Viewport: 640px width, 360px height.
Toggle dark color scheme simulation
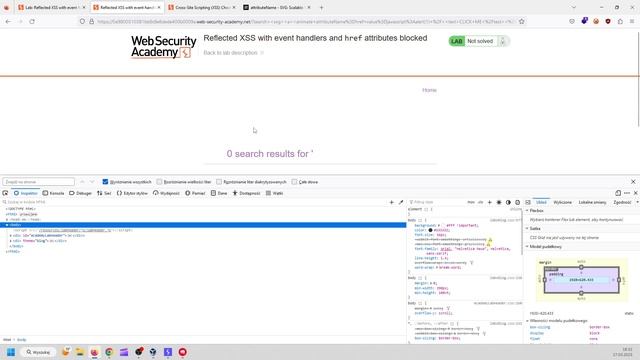pyautogui.click(x=508, y=202)
